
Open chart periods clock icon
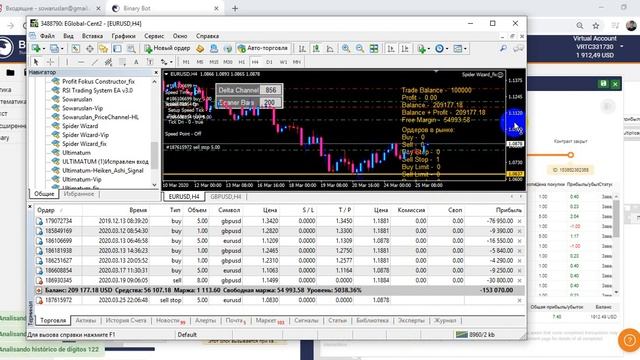(x=439, y=49)
